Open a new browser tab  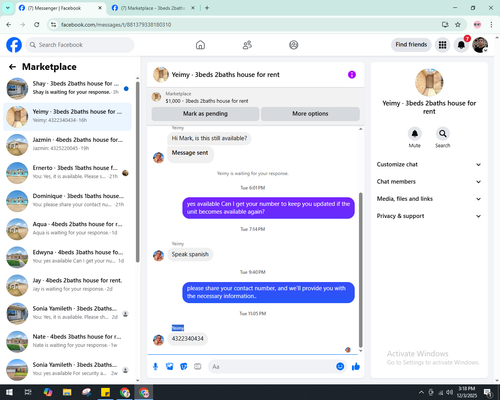207,8
